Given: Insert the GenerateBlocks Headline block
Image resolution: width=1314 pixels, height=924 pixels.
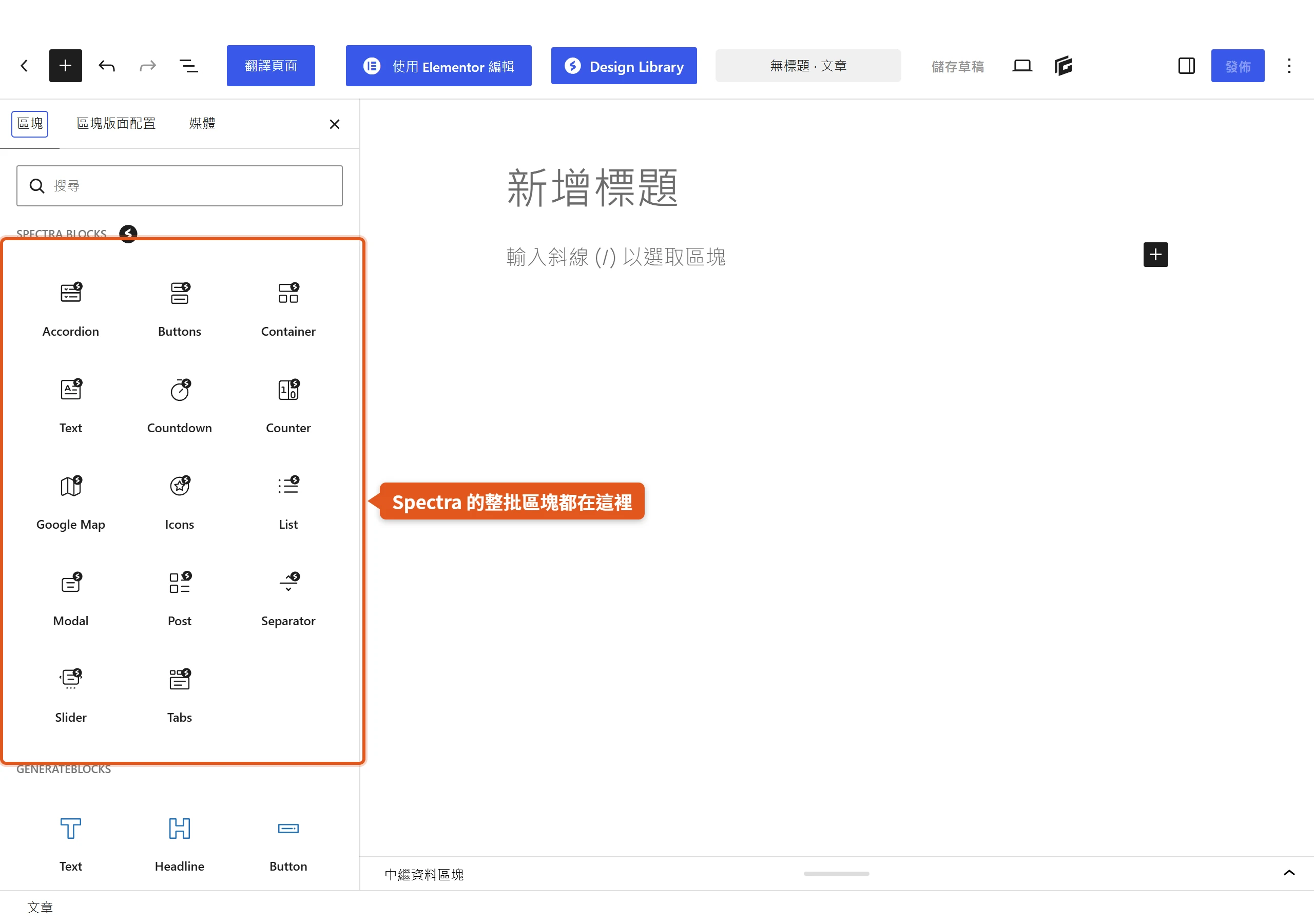Looking at the screenshot, I should 179,844.
